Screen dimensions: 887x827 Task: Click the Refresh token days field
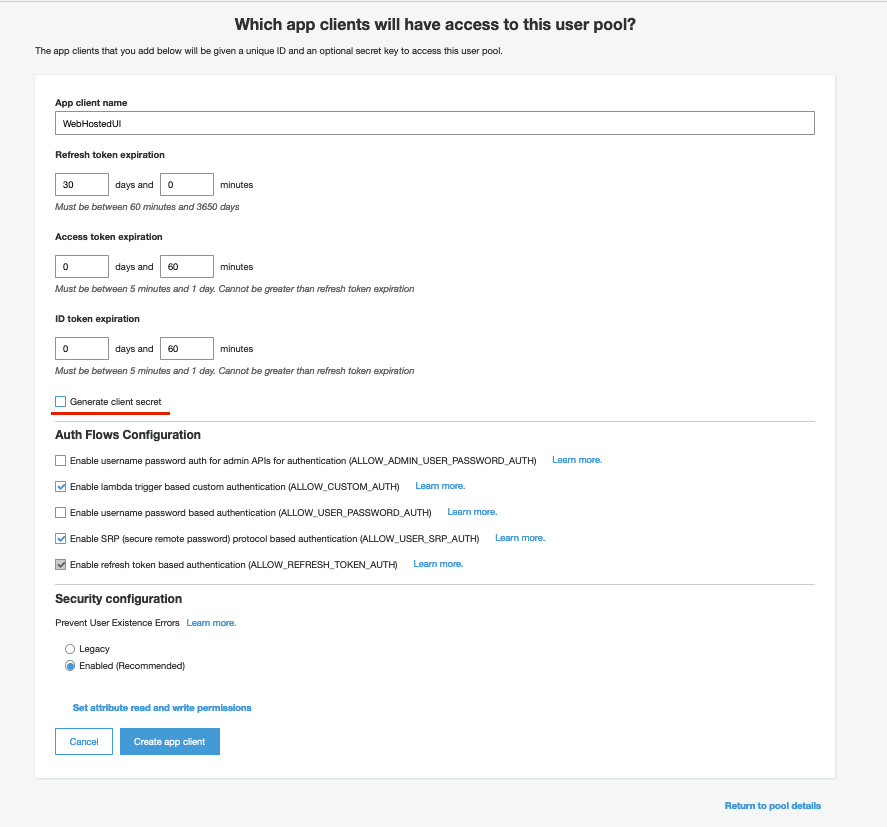click(x=83, y=185)
